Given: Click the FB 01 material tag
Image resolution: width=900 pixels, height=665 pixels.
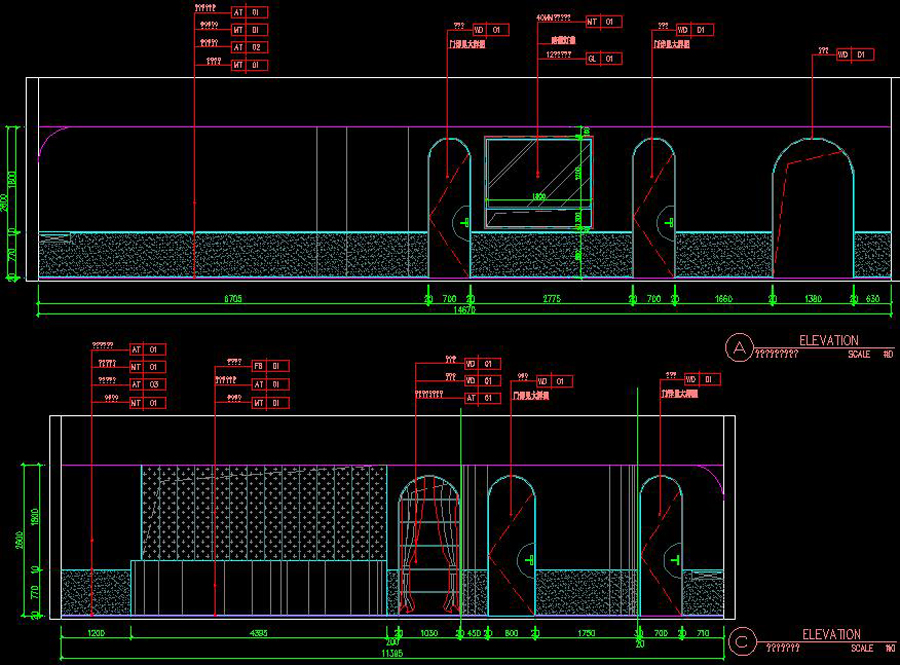Looking at the screenshot, I should 269,366.
